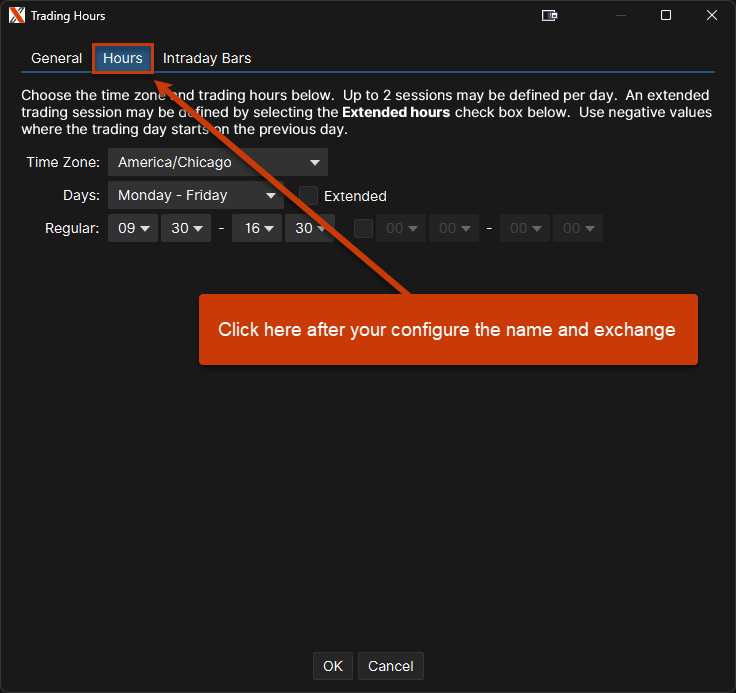Open the Regular start minute 30 dropdown

pos(186,228)
